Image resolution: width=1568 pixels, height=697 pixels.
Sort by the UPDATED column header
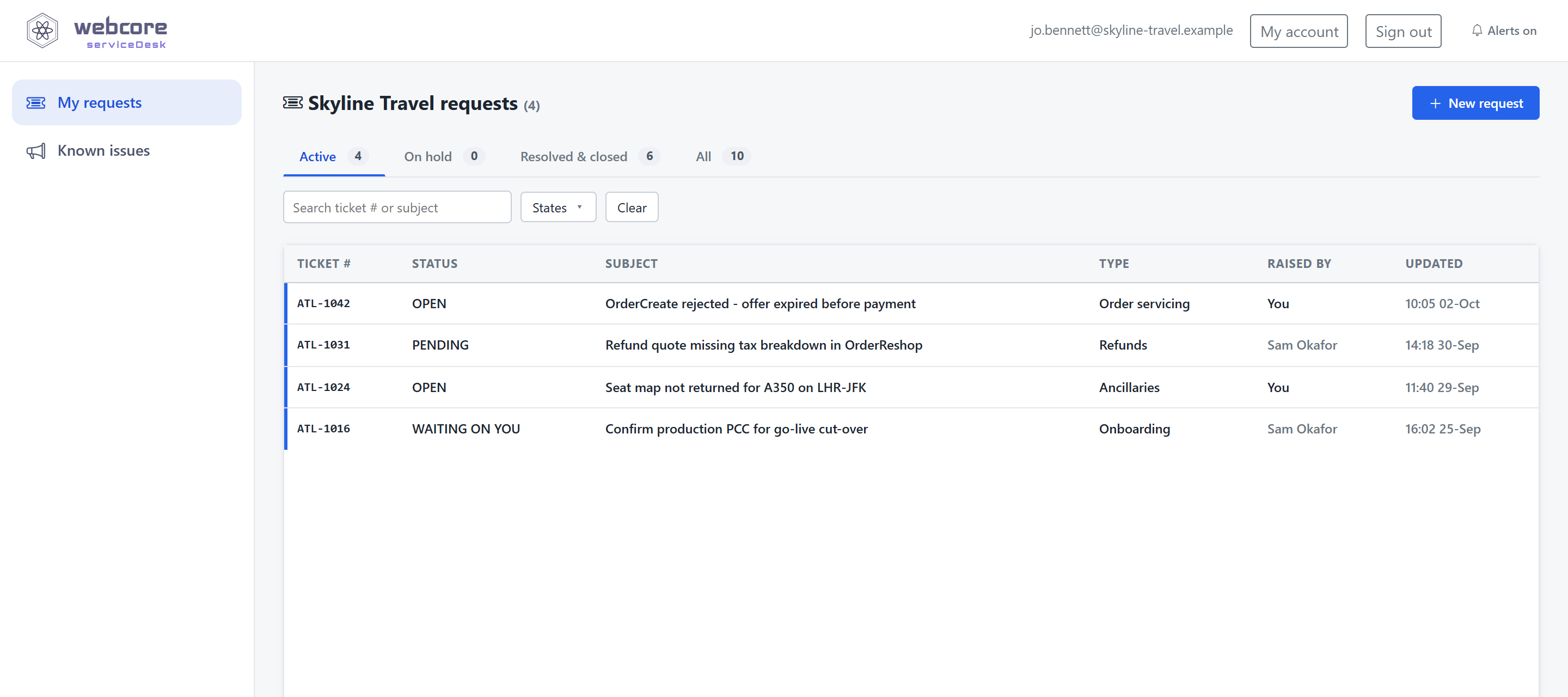coord(1434,264)
